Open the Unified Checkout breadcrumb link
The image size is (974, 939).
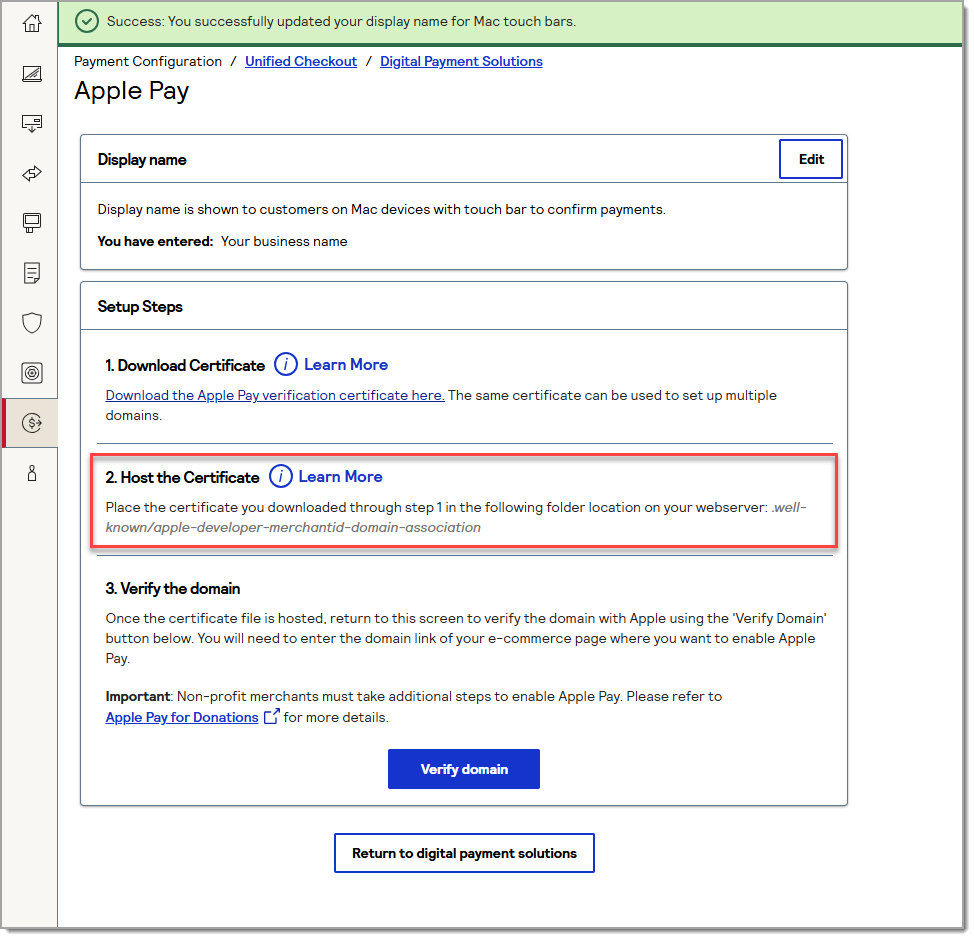[301, 62]
